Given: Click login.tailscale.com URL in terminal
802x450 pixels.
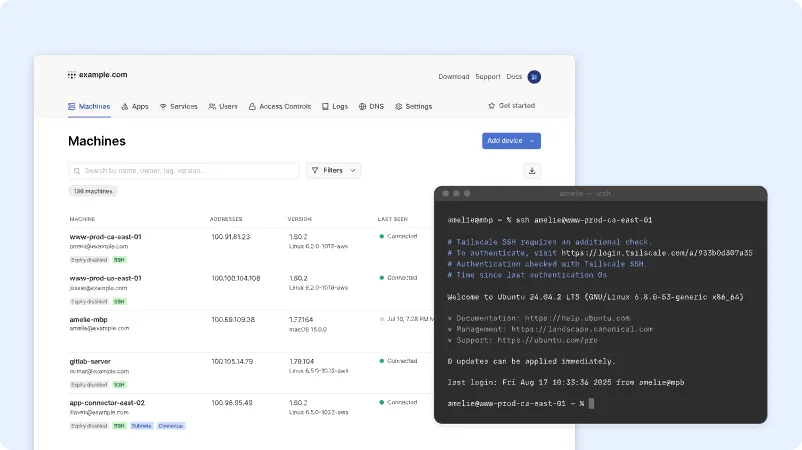Looking at the screenshot, I should [x=657, y=253].
